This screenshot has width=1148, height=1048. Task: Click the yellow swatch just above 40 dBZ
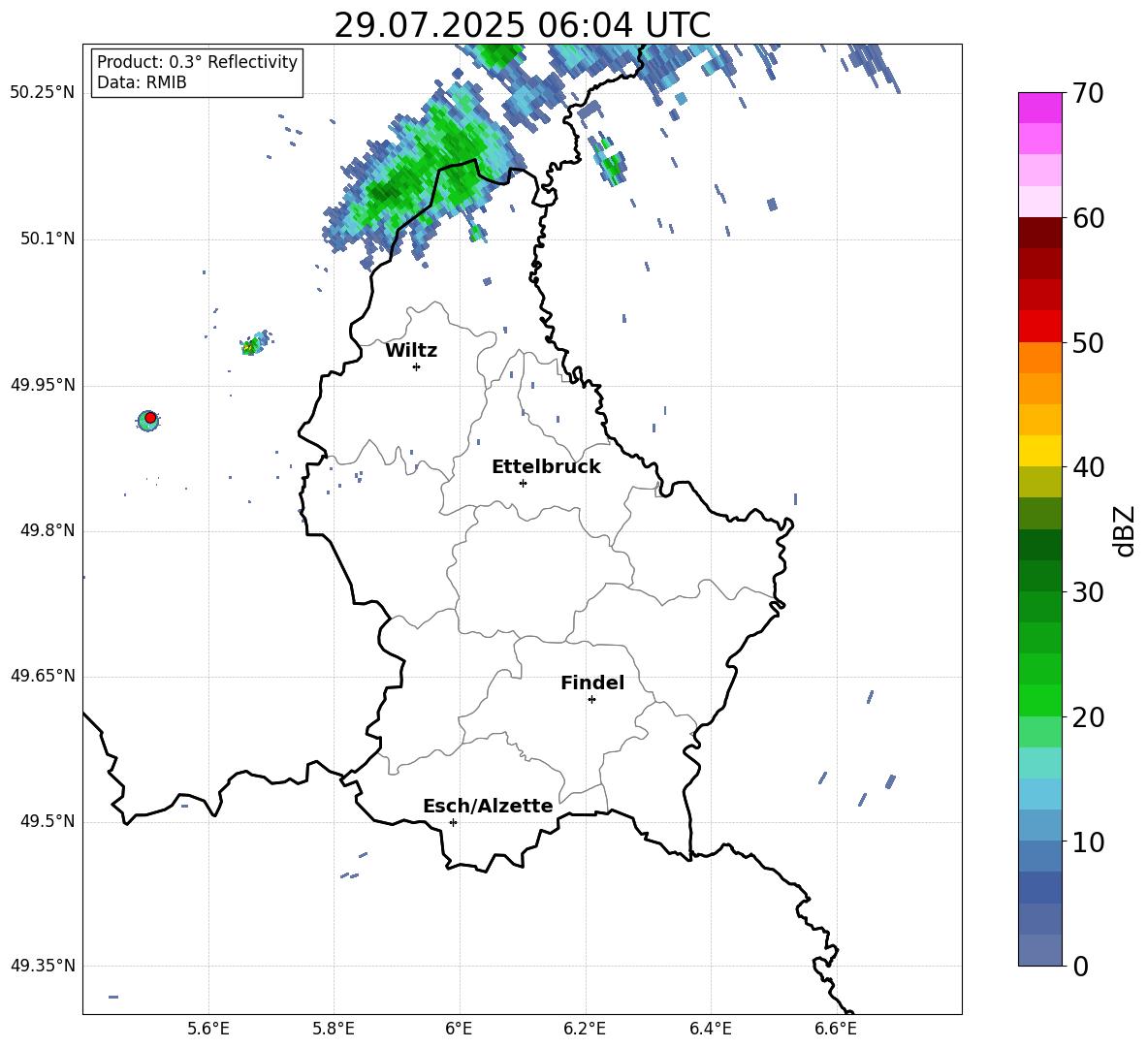click(x=1039, y=451)
